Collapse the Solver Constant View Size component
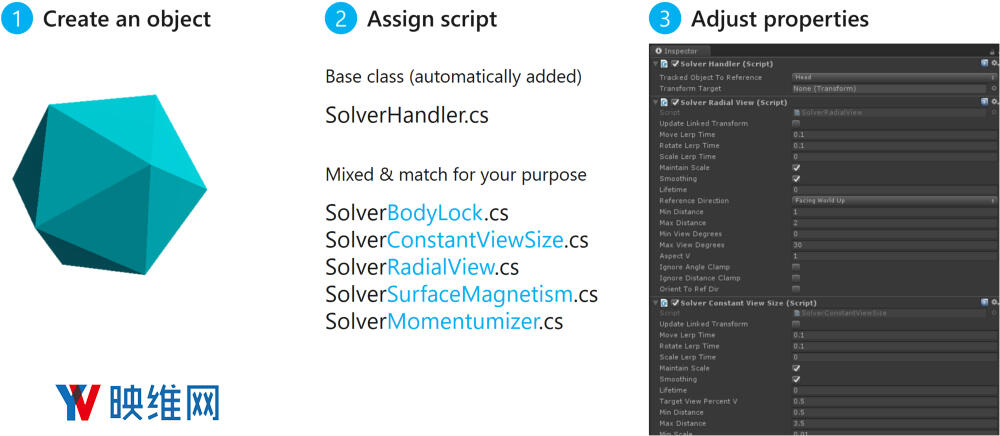1000x436 pixels. [656, 302]
